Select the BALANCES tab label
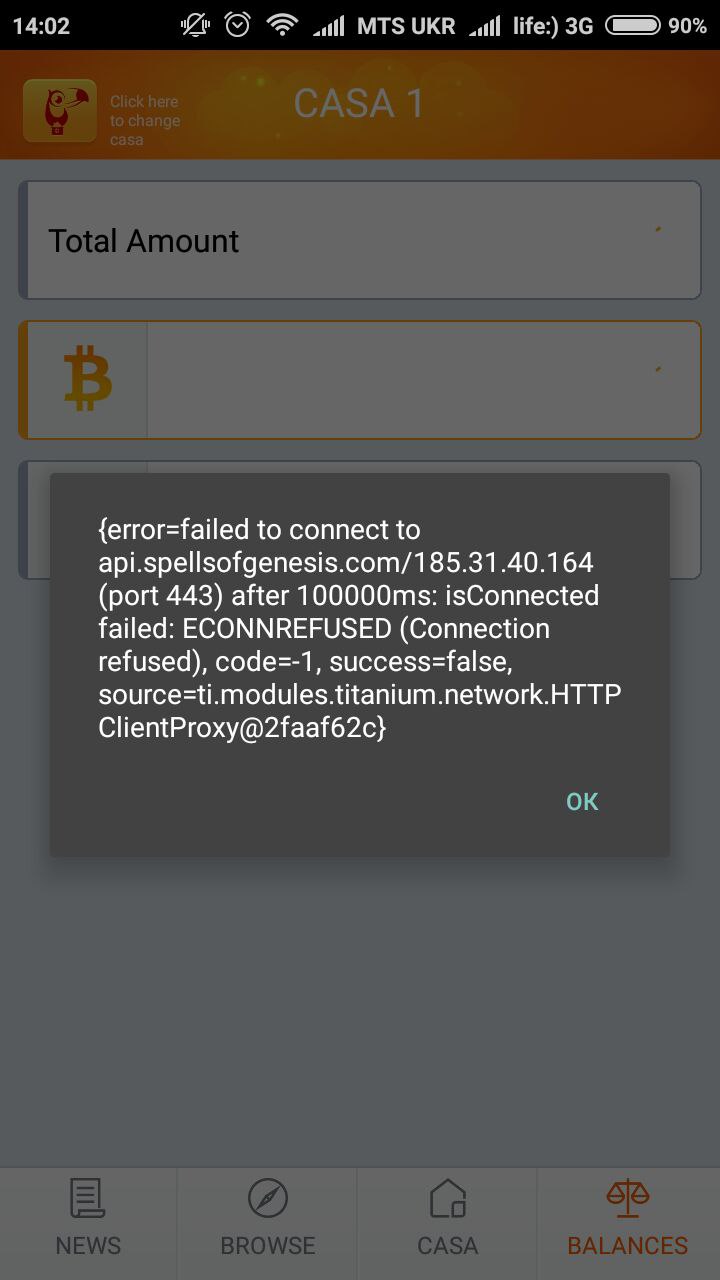Screen dimensions: 720x1280 pyautogui.click(x=628, y=1245)
